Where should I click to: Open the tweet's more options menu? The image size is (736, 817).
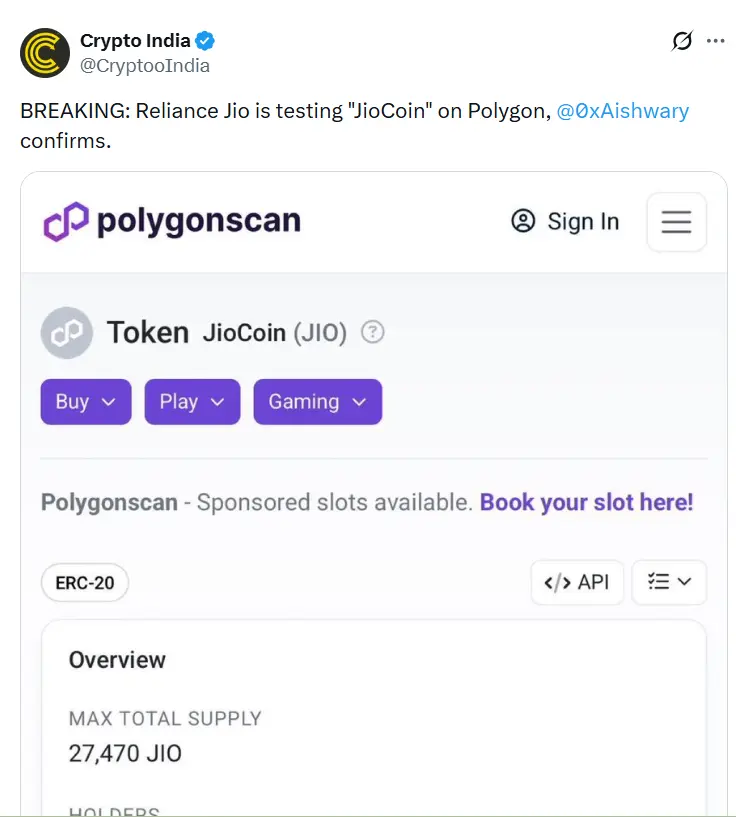click(x=716, y=42)
